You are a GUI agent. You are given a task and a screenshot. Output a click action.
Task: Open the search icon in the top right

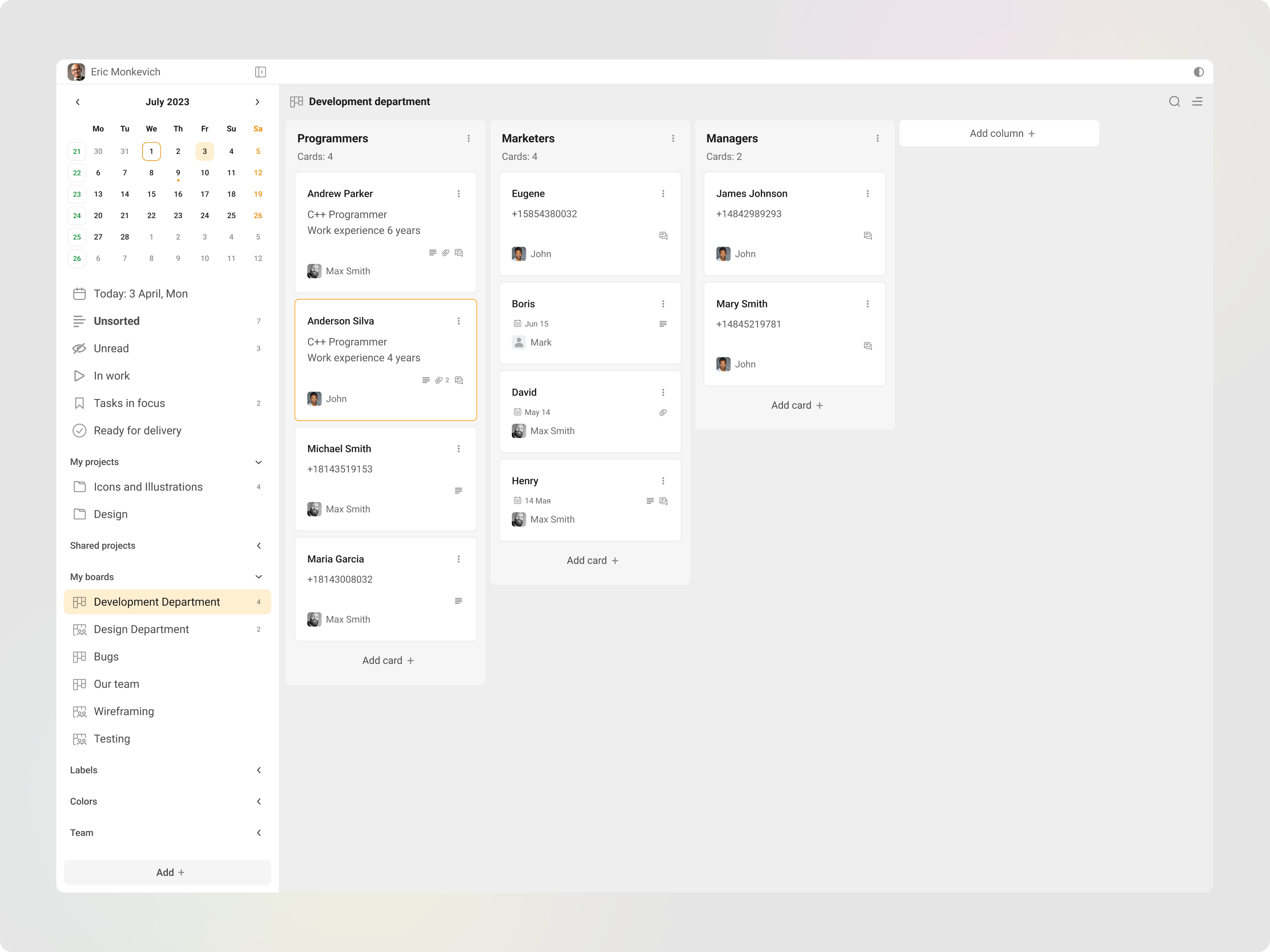[x=1174, y=102]
